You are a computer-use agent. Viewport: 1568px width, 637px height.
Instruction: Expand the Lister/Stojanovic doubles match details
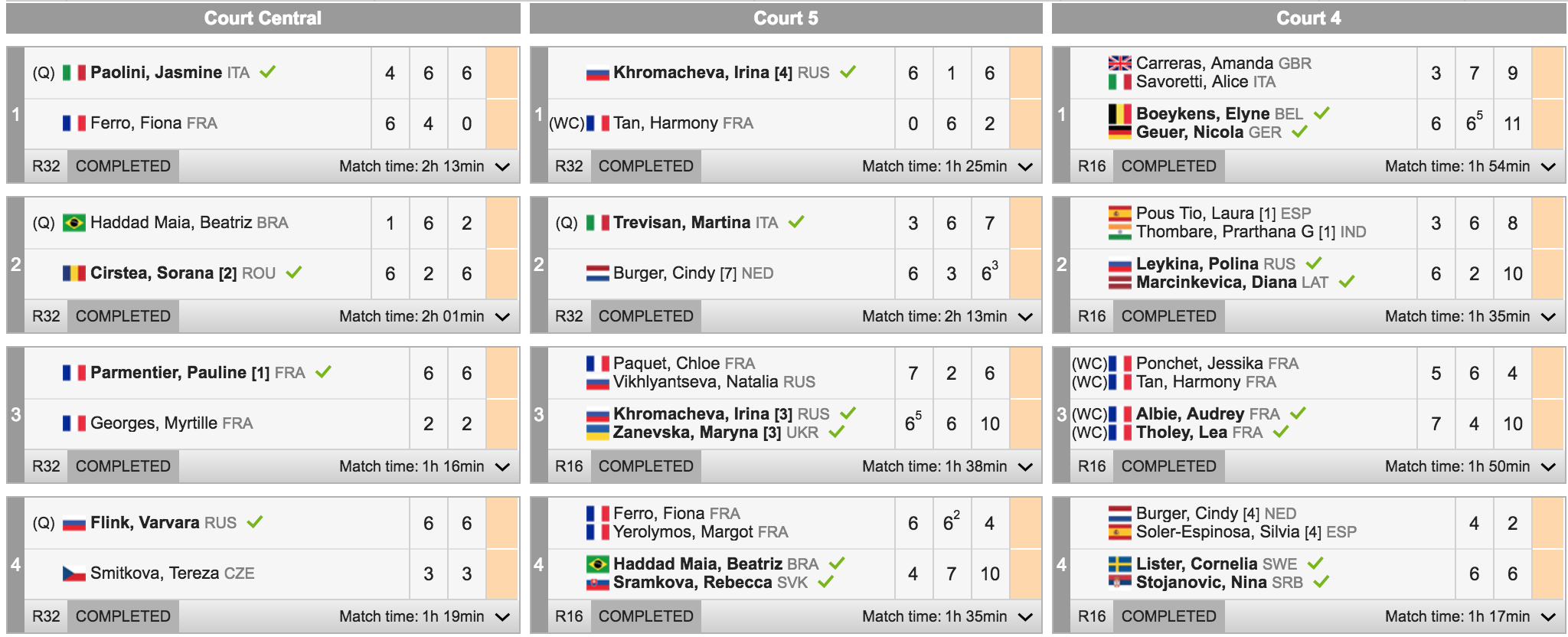[x=1548, y=617]
